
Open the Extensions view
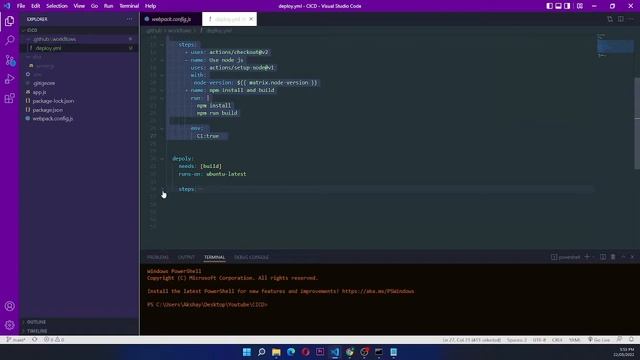click(x=9, y=98)
